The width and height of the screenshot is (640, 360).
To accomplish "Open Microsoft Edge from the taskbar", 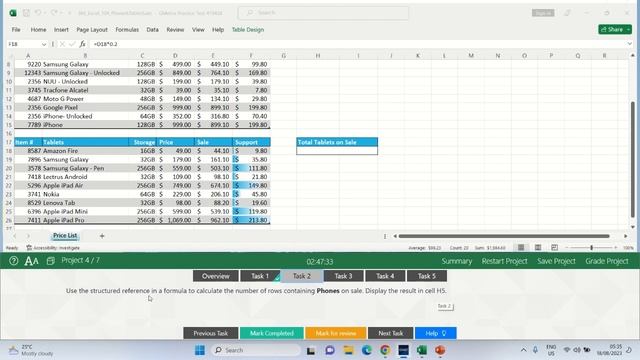I will (x=367, y=350).
